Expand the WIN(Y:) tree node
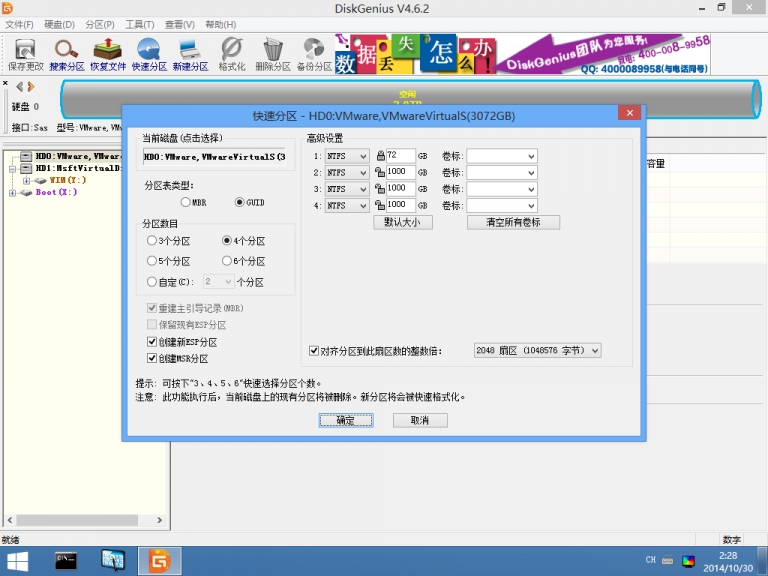Viewport: 768px width, 576px height. (x=26, y=181)
